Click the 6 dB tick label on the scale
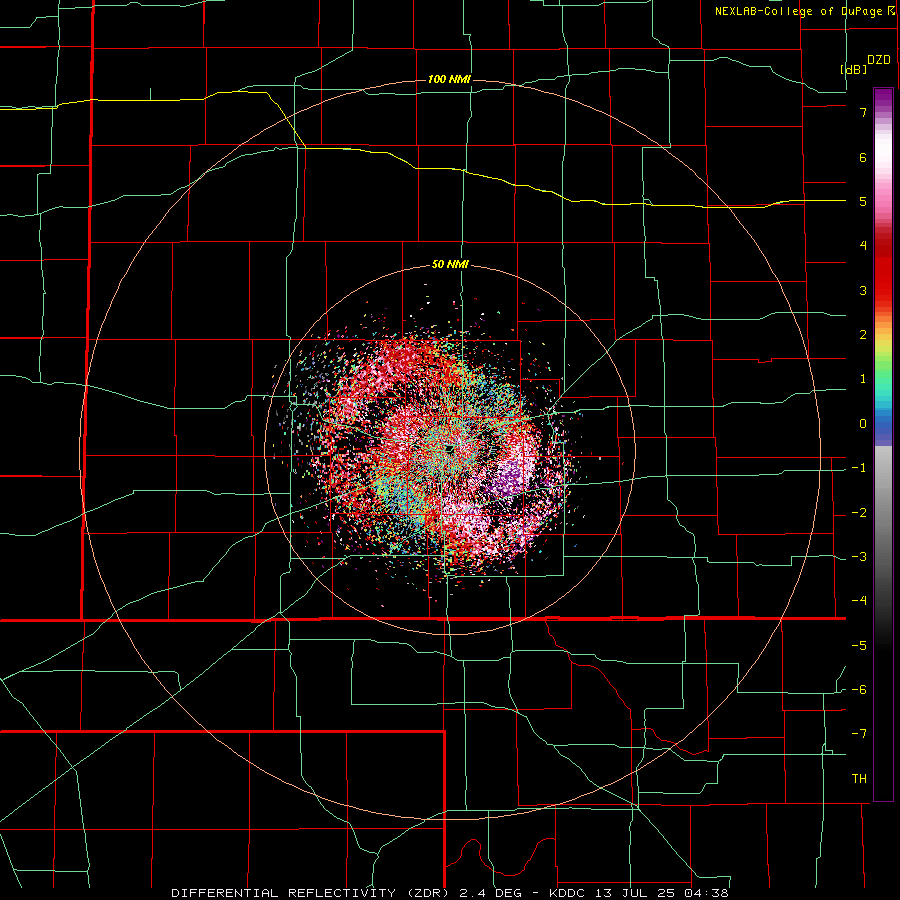The image size is (900, 900). pyautogui.click(x=863, y=157)
